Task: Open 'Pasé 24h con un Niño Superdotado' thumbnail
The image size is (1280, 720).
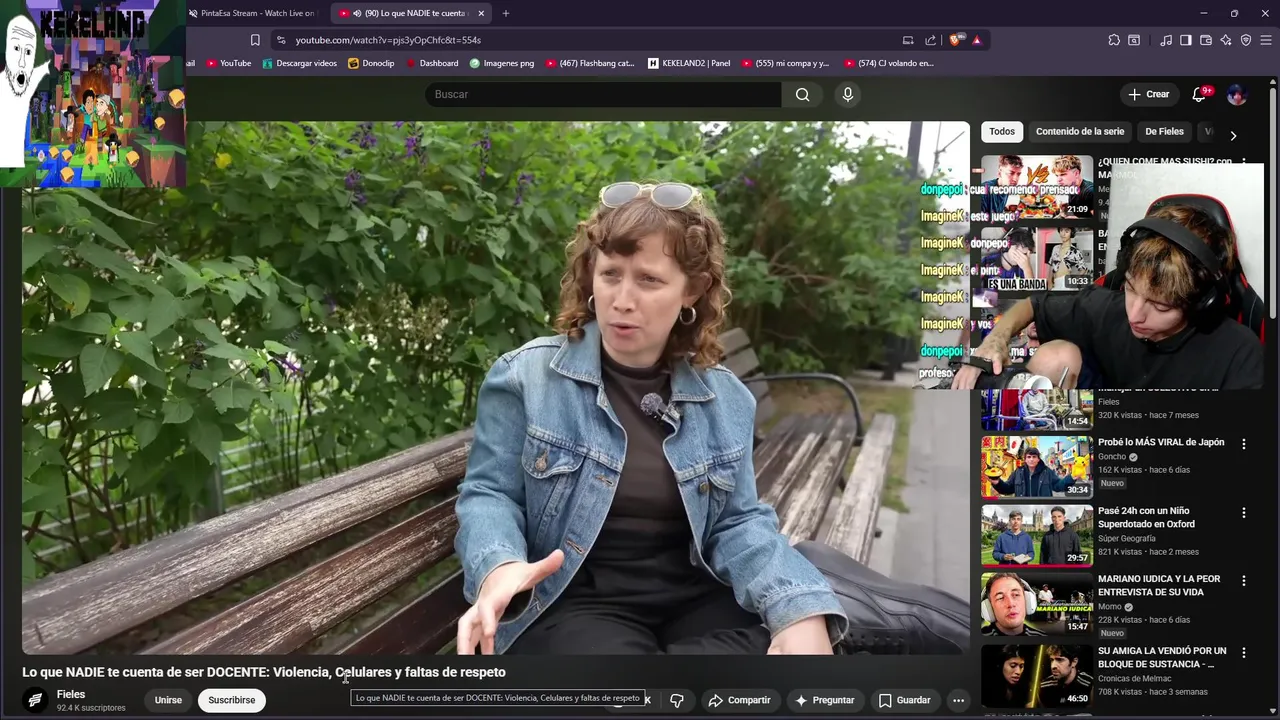Action: tap(1037, 535)
